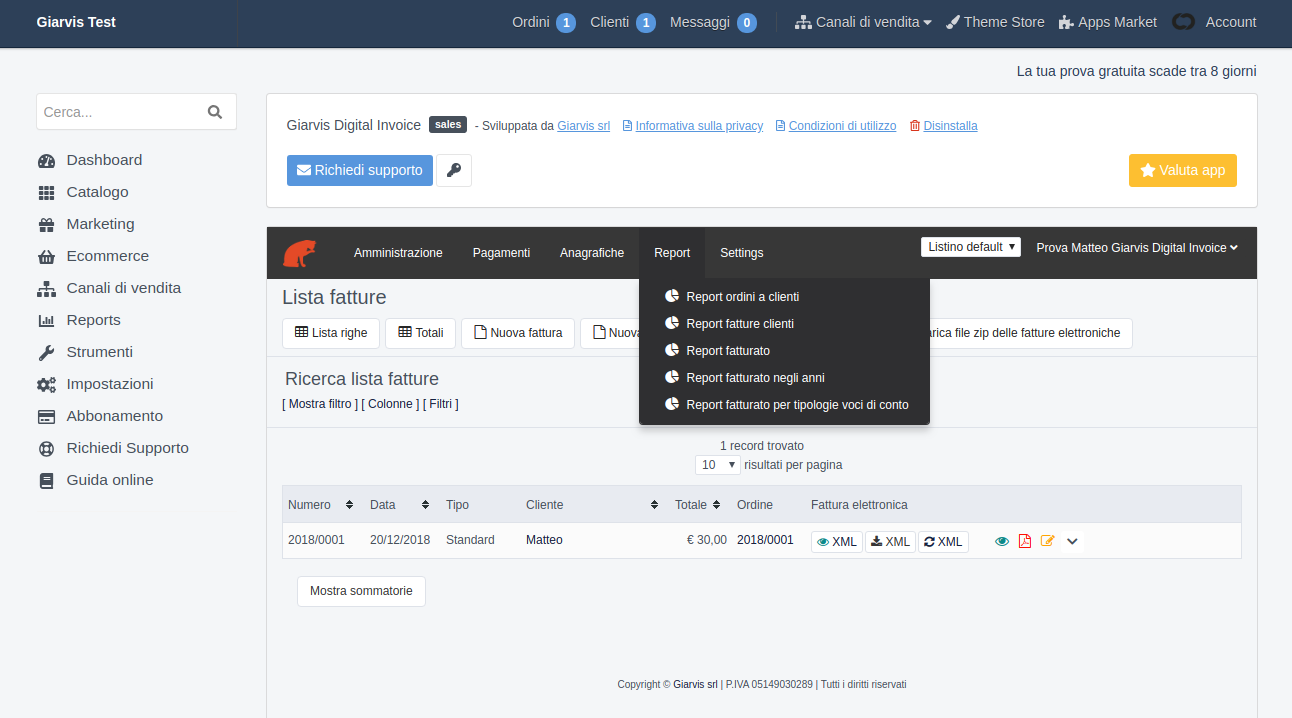This screenshot has width=1292, height=718.
Task: Expand the Prova Matteo Giarvis Digital Invoice menu
Action: coord(1137,248)
